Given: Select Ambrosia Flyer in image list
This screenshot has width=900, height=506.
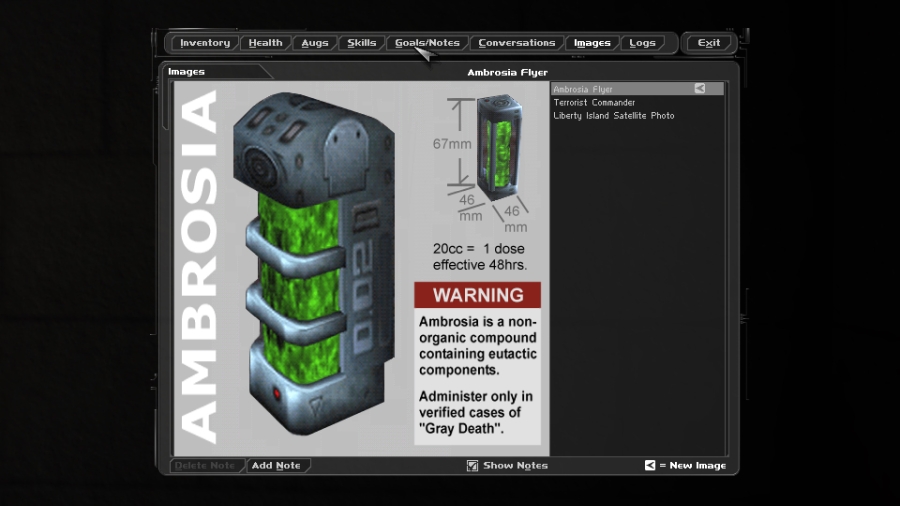Looking at the screenshot, I should coord(637,89).
